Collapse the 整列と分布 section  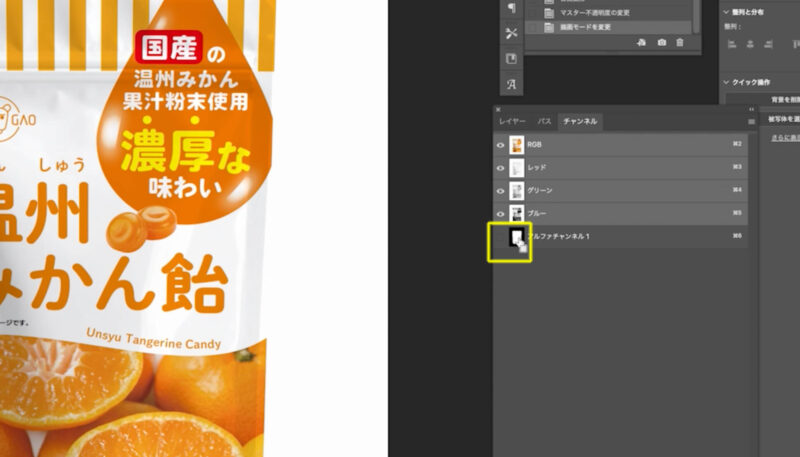point(726,11)
